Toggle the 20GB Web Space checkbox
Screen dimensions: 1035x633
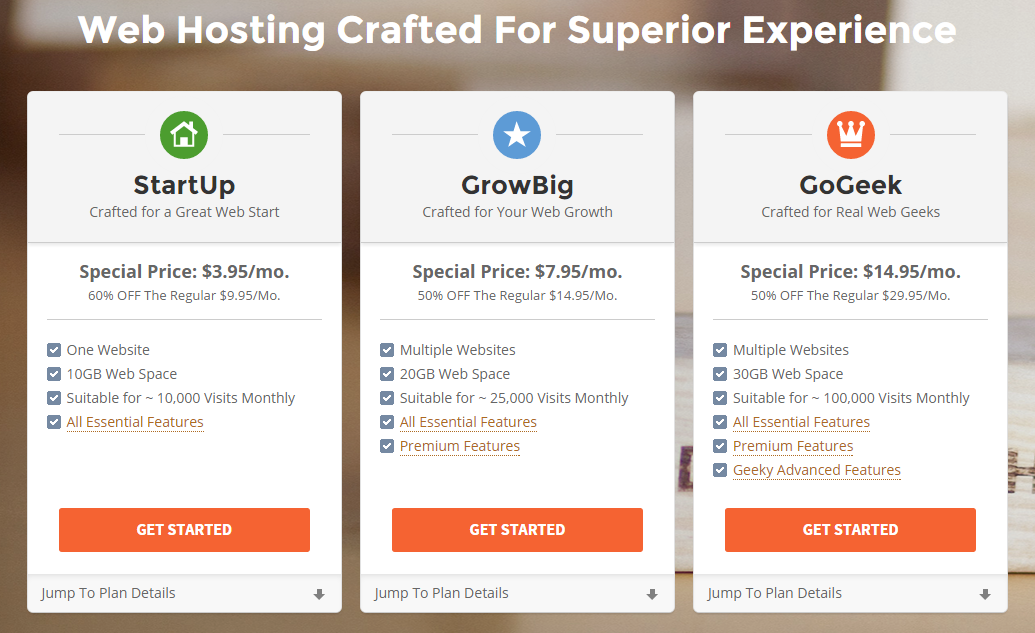point(387,373)
